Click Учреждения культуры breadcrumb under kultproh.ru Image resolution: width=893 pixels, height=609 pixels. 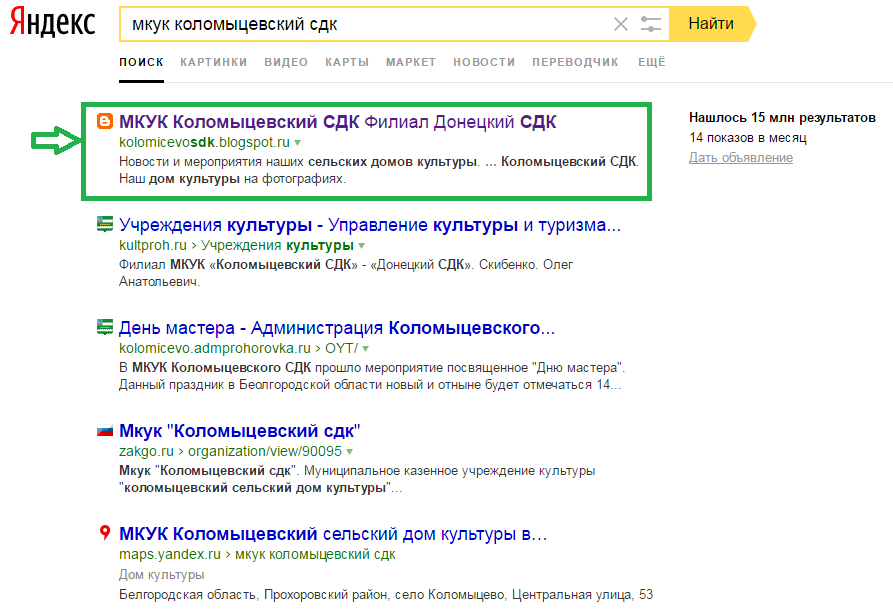[277, 246]
